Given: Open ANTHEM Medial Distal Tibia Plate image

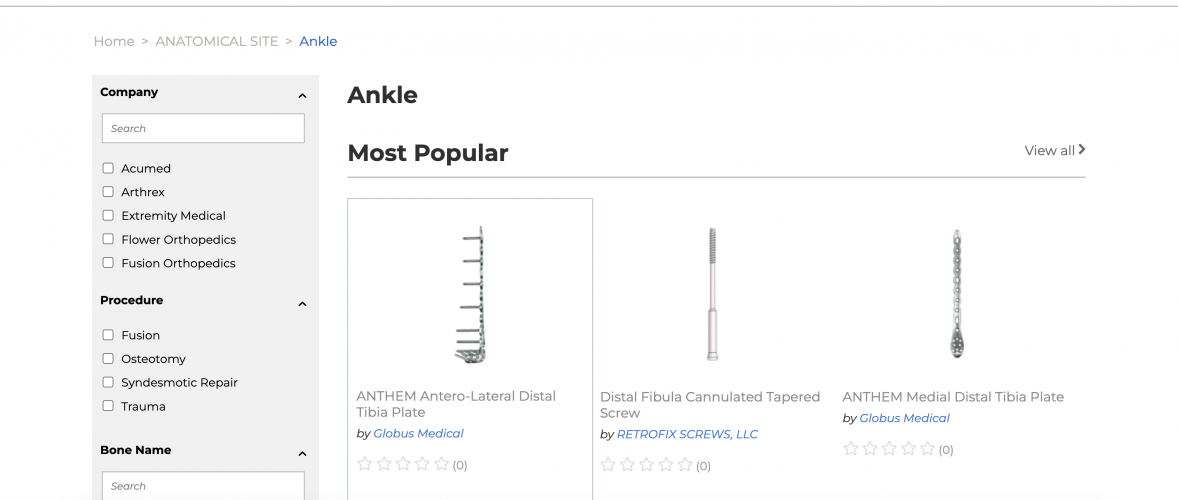Looking at the screenshot, I should (956, 294).
